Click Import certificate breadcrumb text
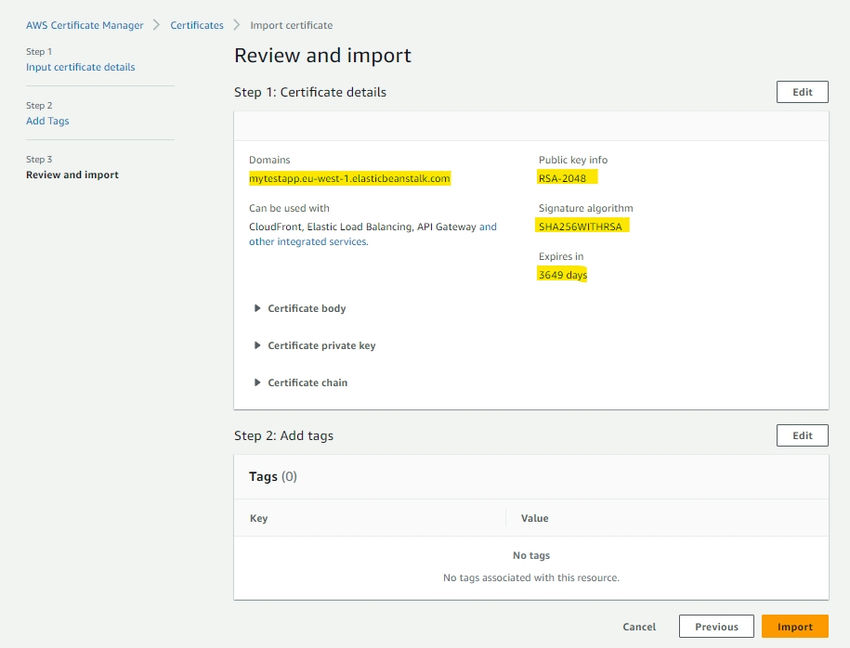850x648 pixels. (291, 25)
